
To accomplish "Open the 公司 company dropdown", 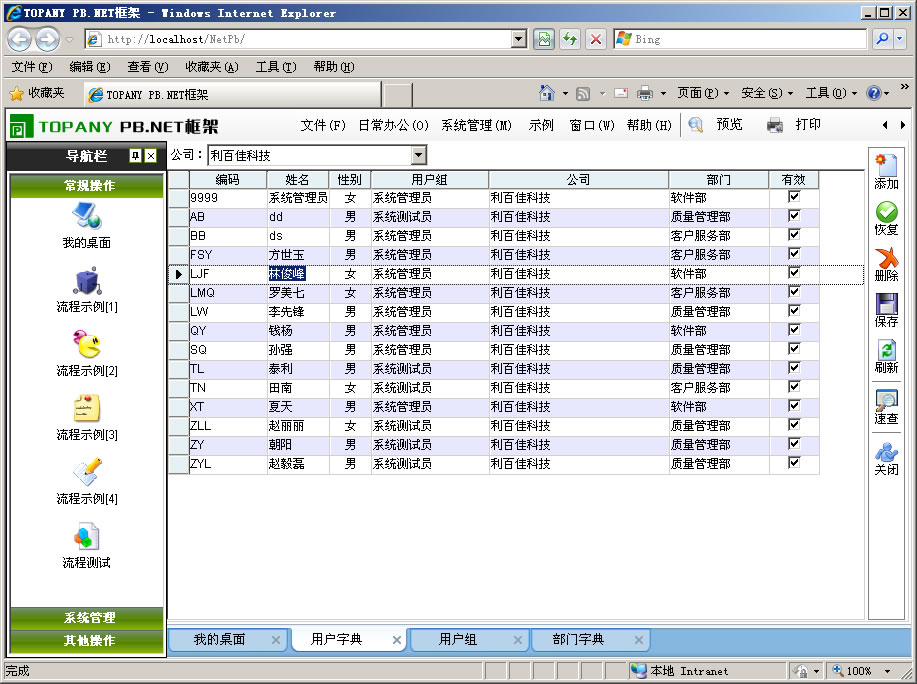I will pyautogui.click(x=417, y=155).
